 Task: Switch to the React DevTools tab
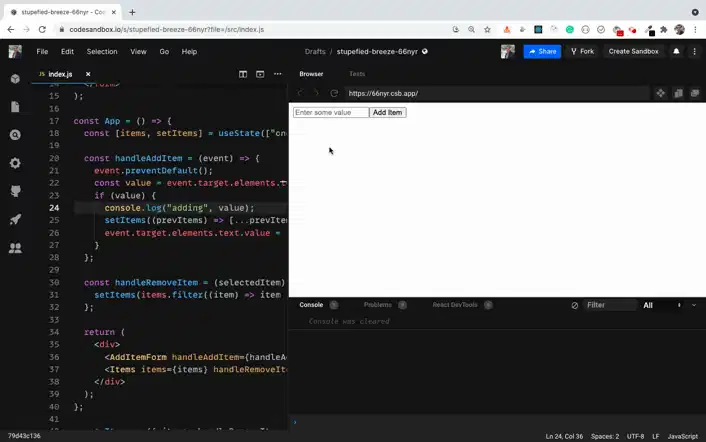tap(455, 305)
